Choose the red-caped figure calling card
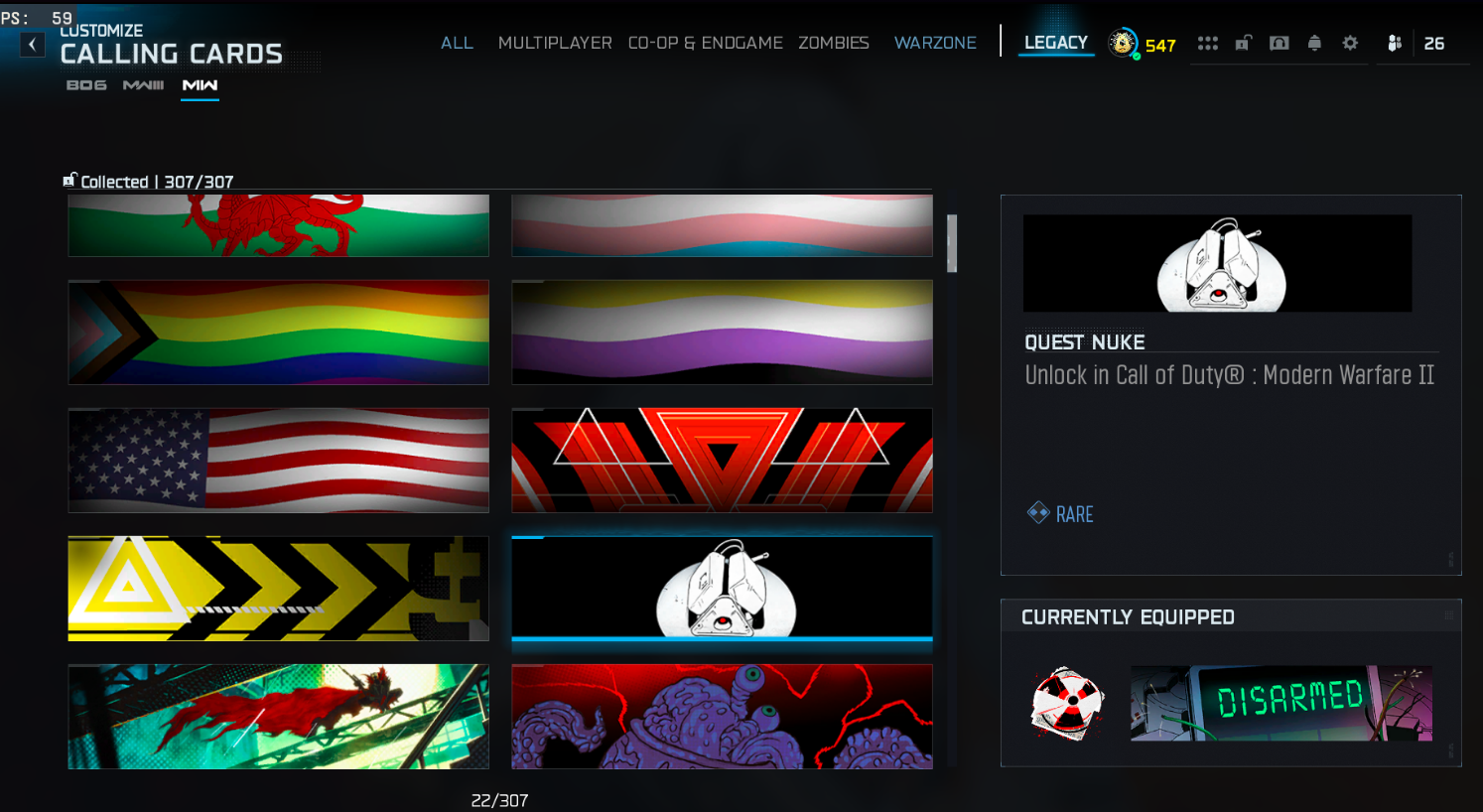The height and width of the screenshot is (812, 1483). 278,716
